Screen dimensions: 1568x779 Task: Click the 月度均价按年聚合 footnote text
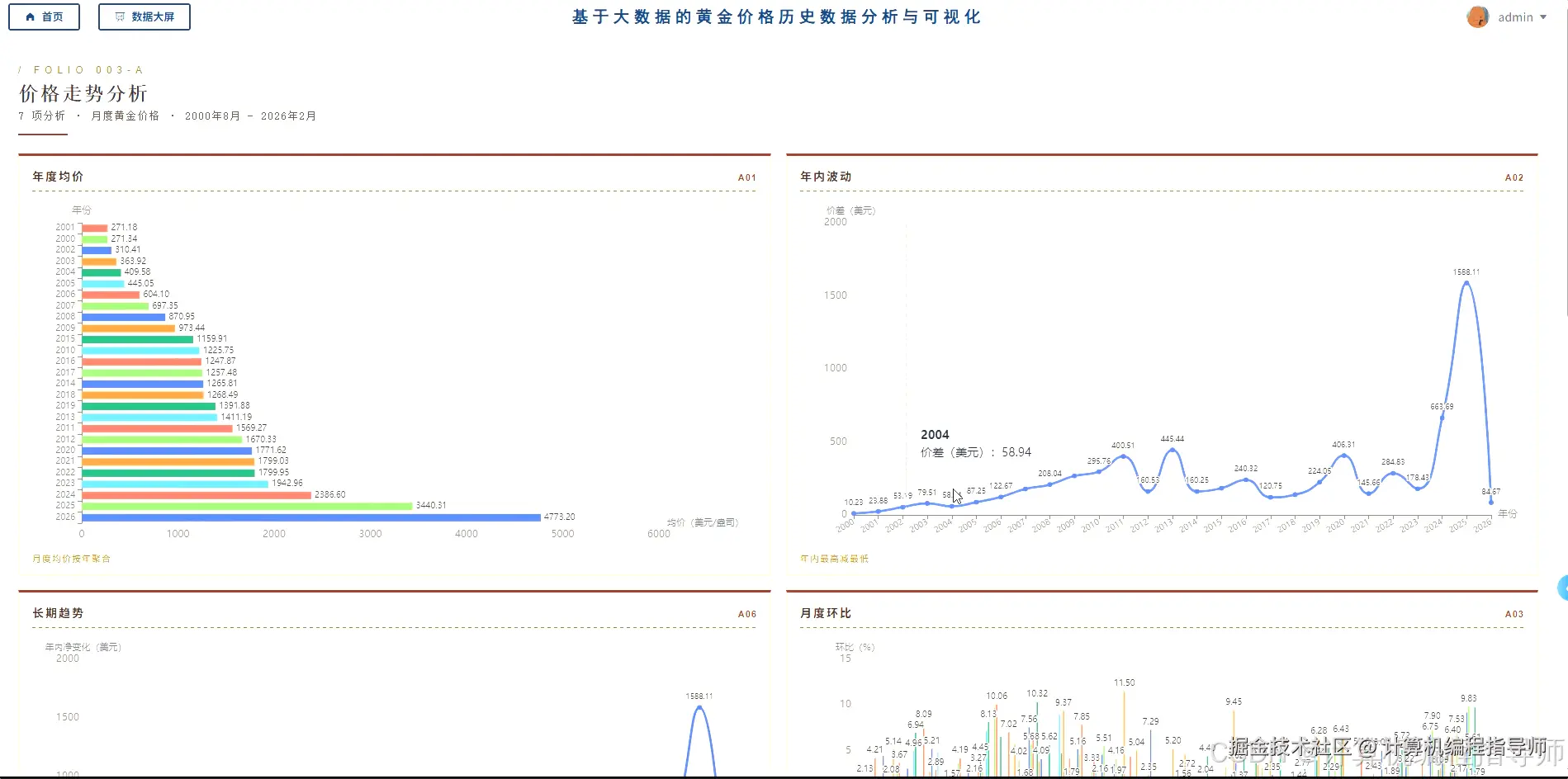[71, 559]
